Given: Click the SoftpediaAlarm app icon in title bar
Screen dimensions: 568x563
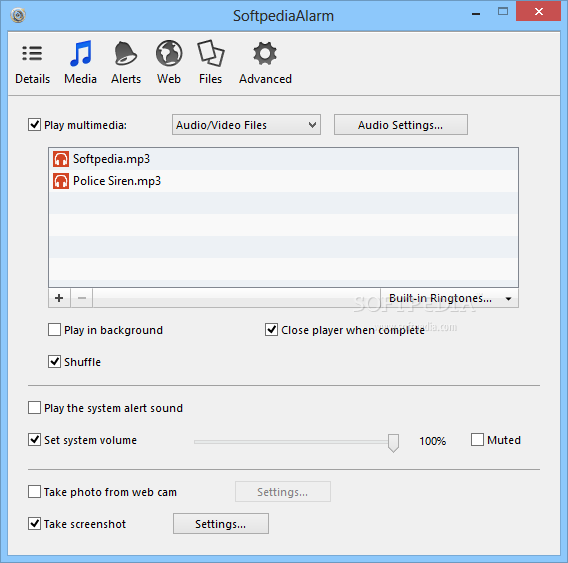Looking at the screenshot, I should click(18, 15).
